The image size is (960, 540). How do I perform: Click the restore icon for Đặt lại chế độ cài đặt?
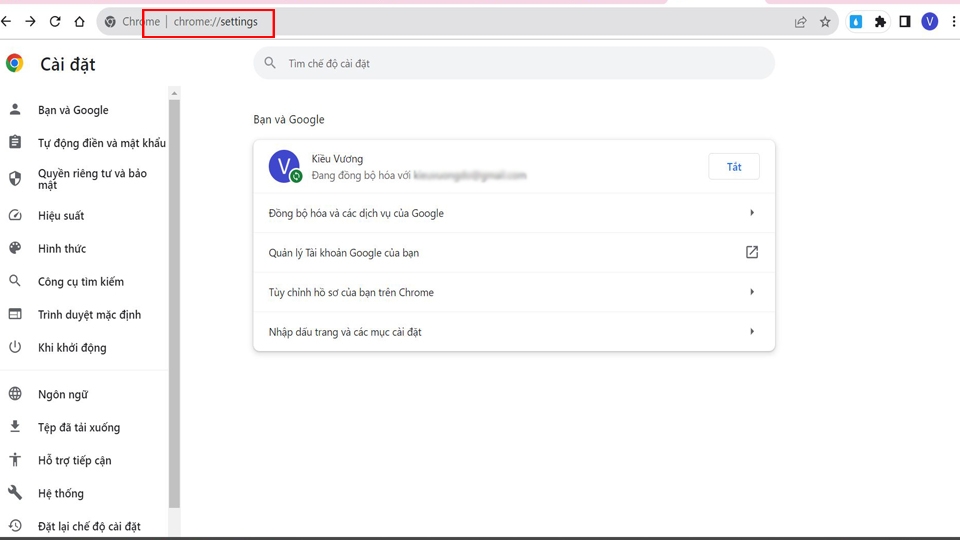click(x=15, y=525)
